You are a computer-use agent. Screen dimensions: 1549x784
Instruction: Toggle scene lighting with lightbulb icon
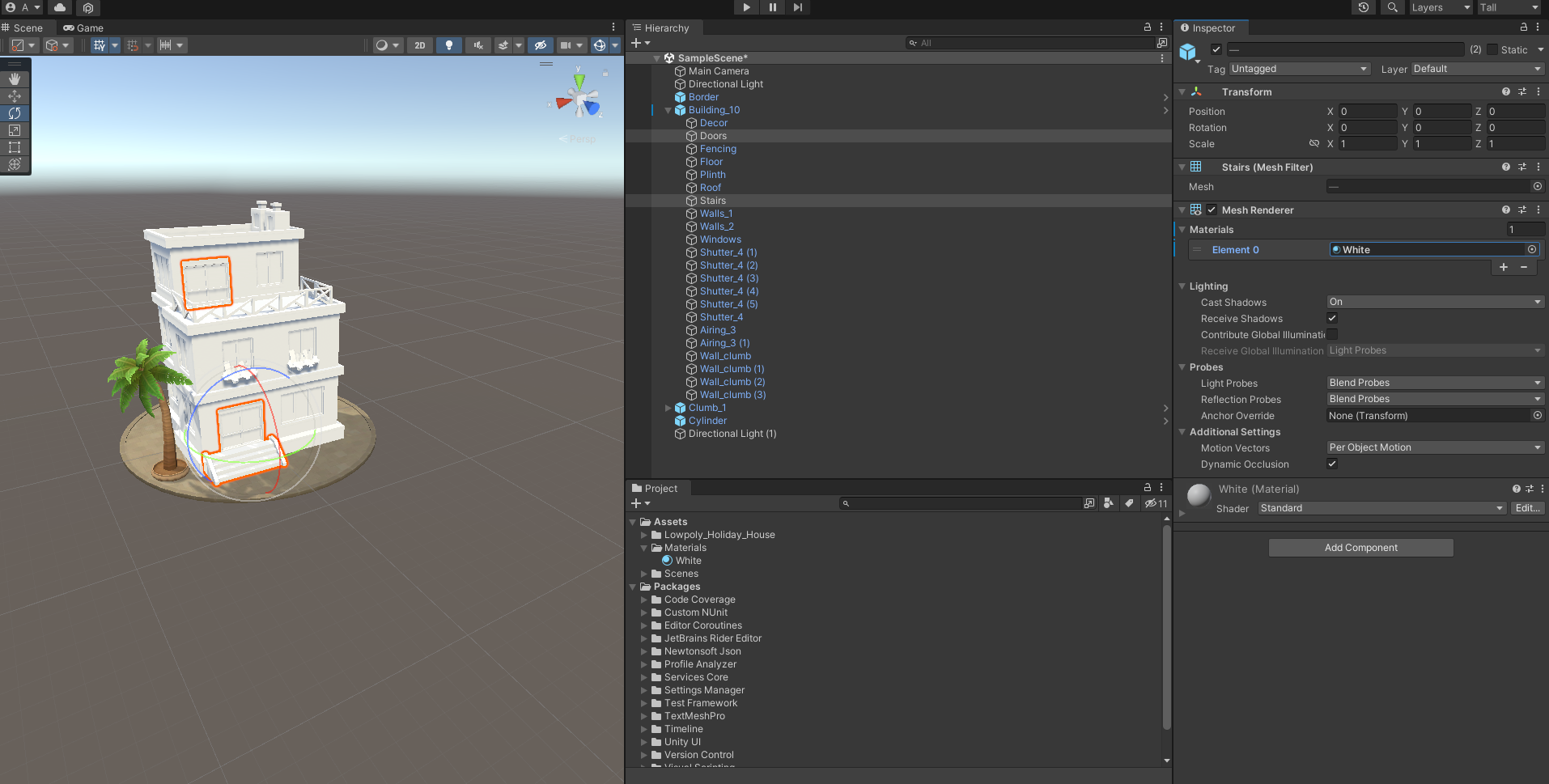pos(449,45)
